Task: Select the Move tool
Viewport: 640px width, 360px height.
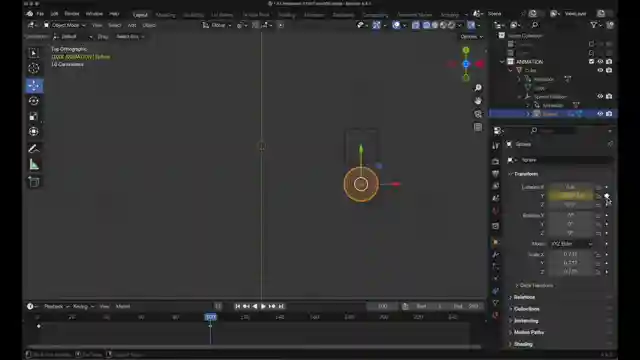Action: coord(34,85)
